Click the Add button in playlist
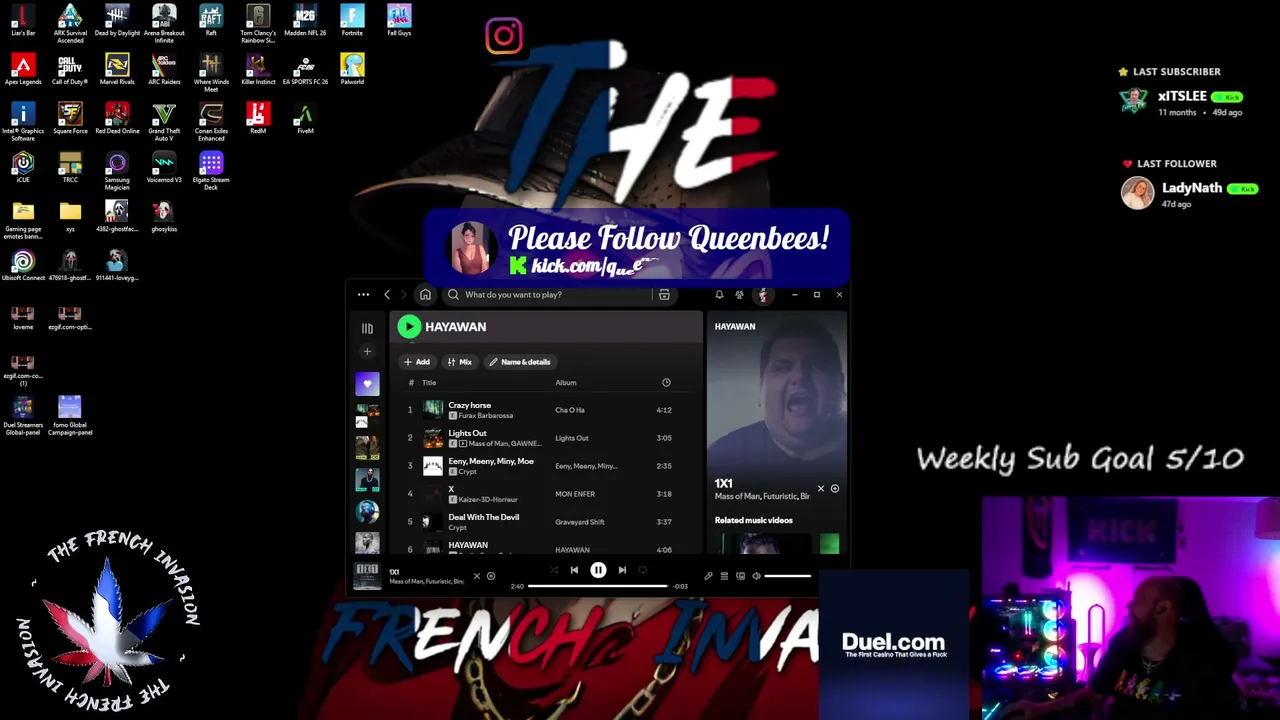 point(417,362)
